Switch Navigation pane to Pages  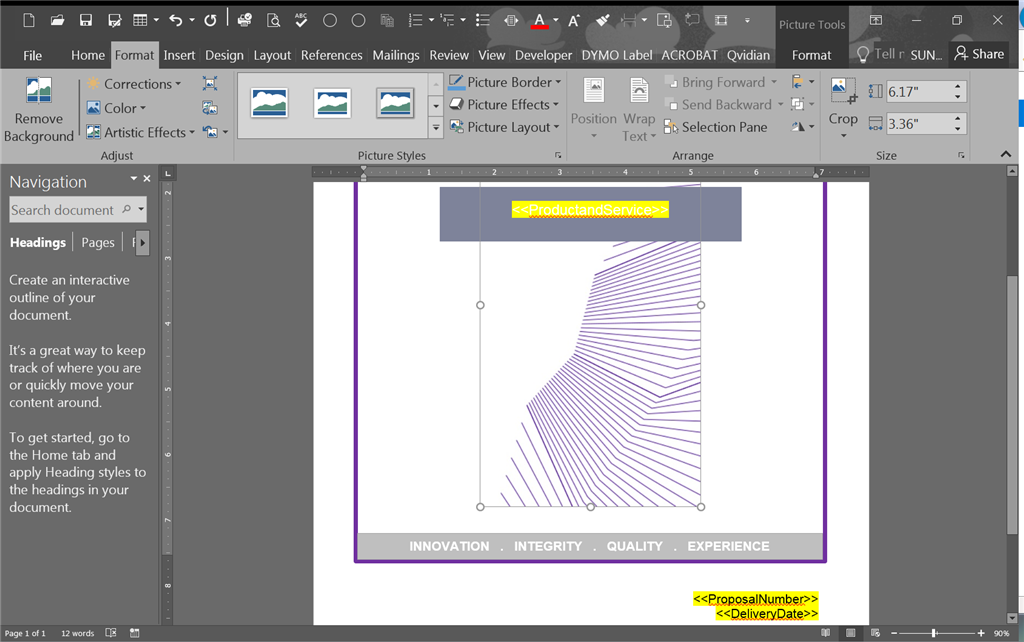coord(98,242)
